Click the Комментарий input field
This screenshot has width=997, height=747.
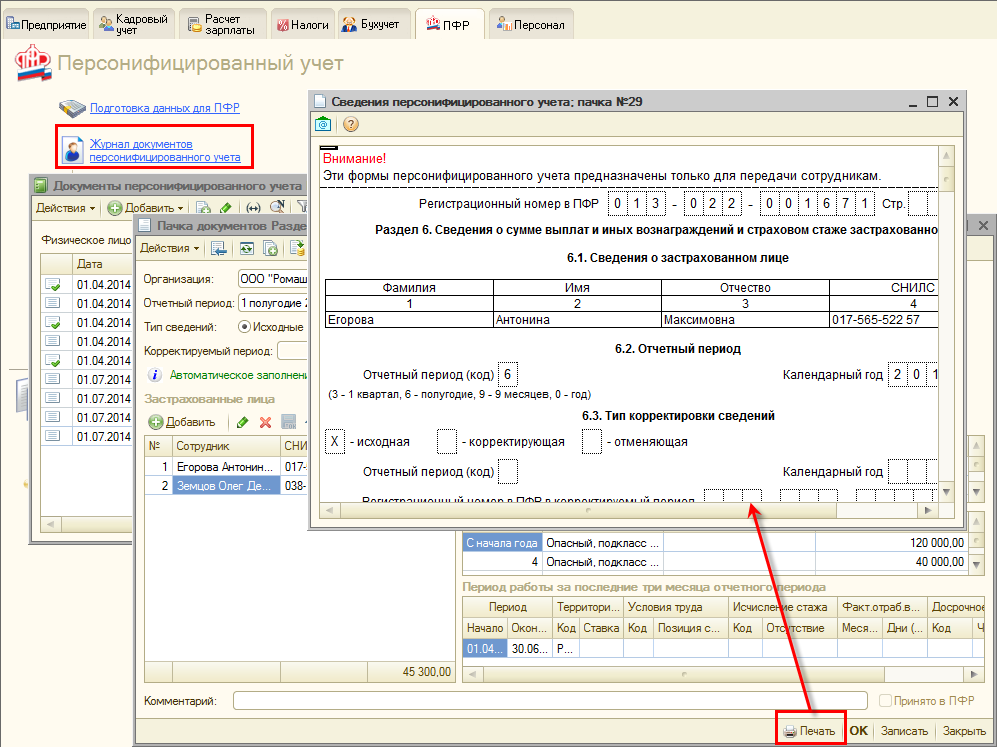[x=549, y=701]
